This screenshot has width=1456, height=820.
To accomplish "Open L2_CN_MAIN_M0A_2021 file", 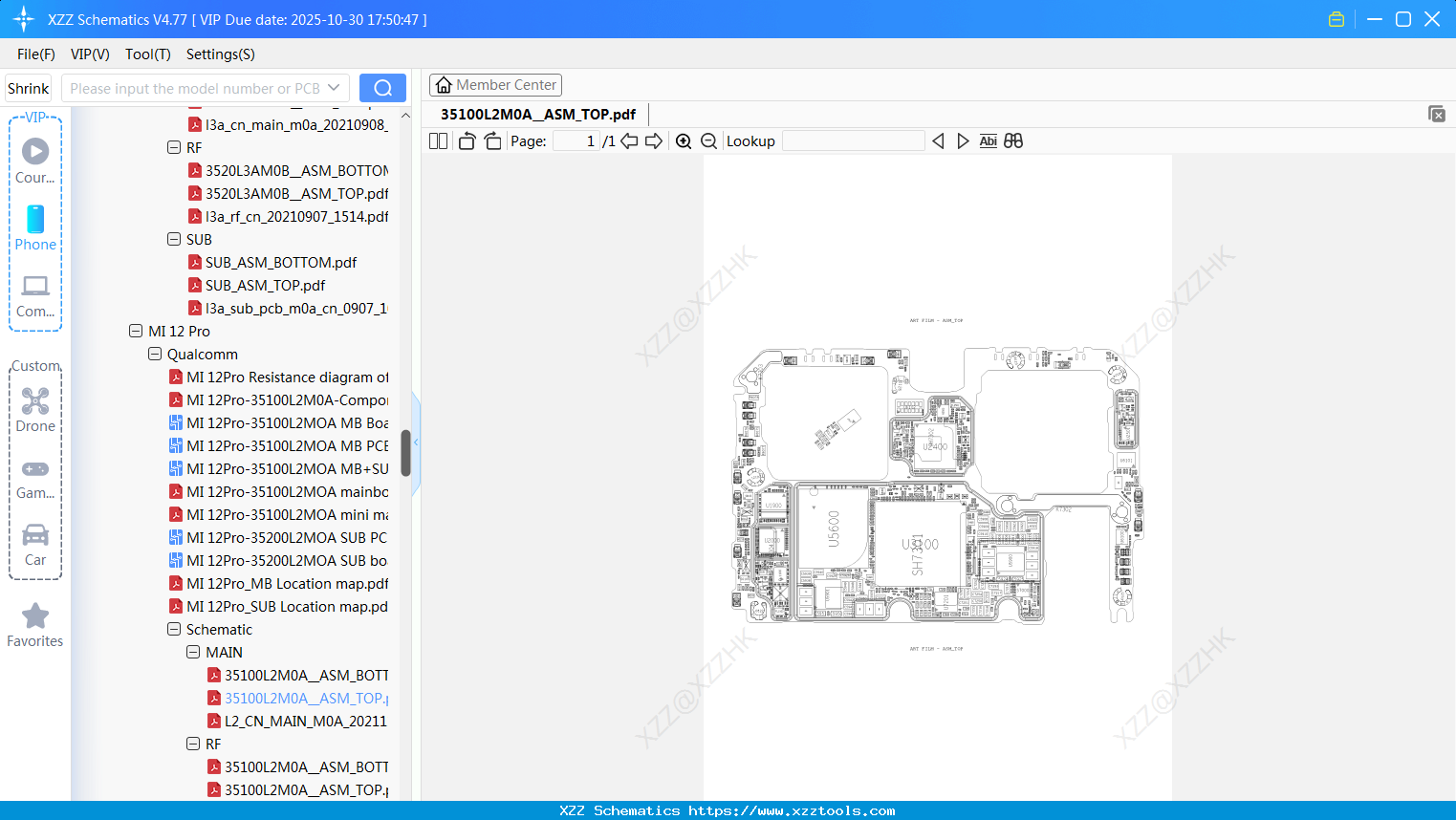I will [x=306, y=722].
